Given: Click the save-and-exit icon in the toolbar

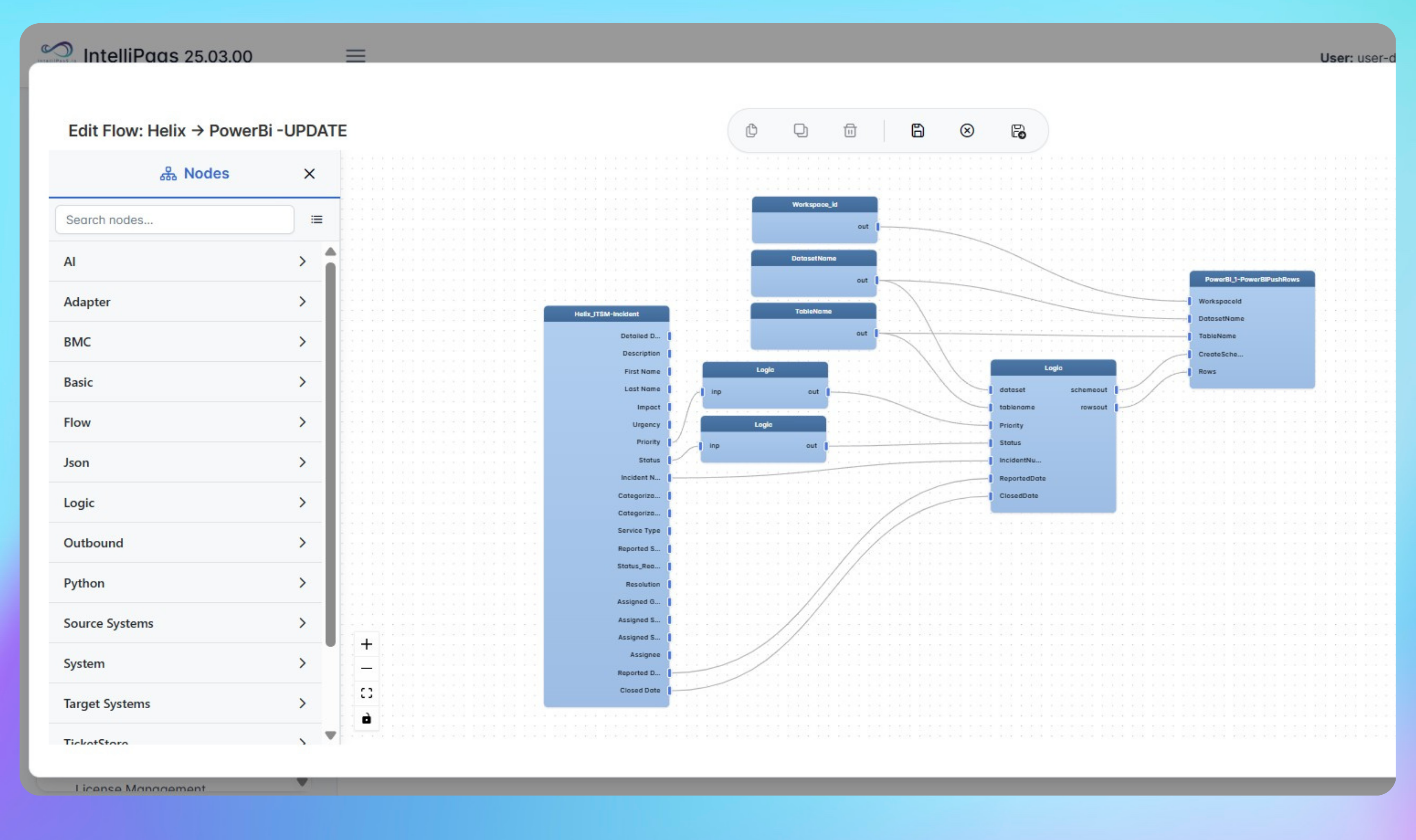Looking at the screenshot, I should 1019,131.
